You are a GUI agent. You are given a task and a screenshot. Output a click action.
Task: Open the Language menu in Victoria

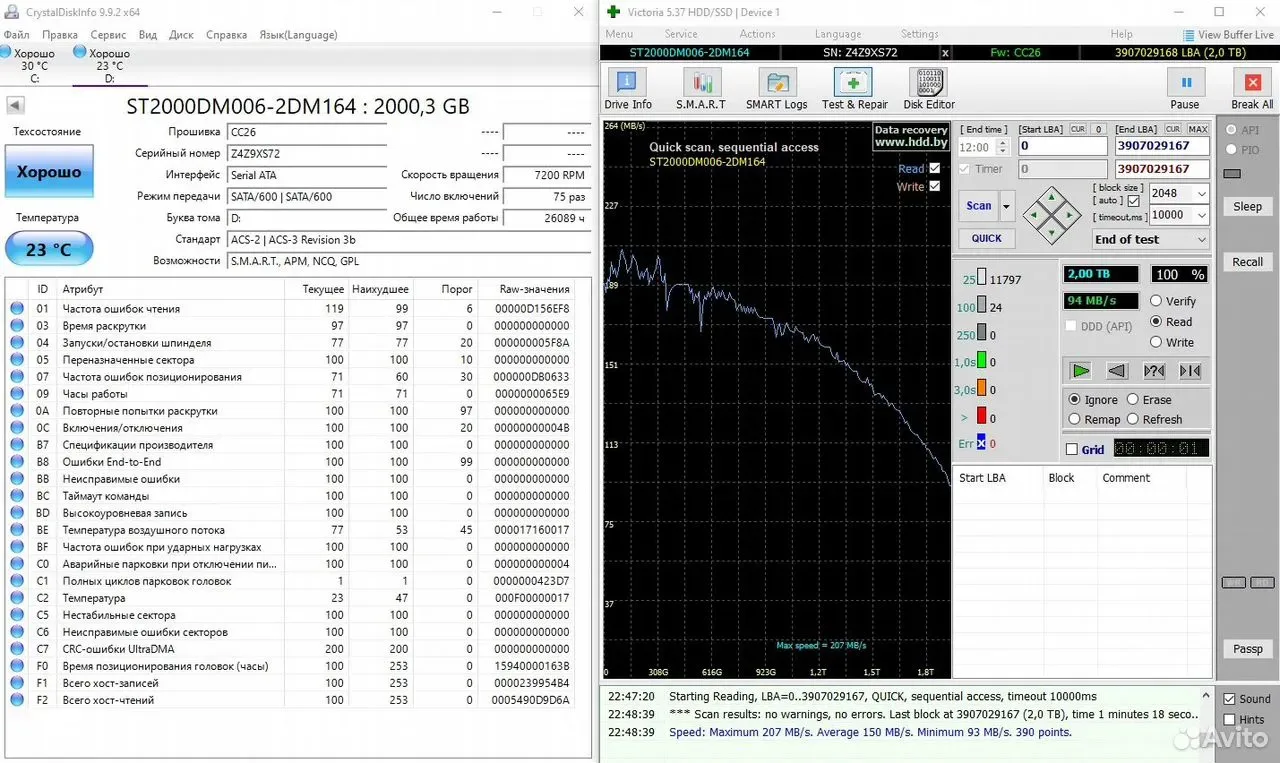pyautogui.click(x=838, y=34)
